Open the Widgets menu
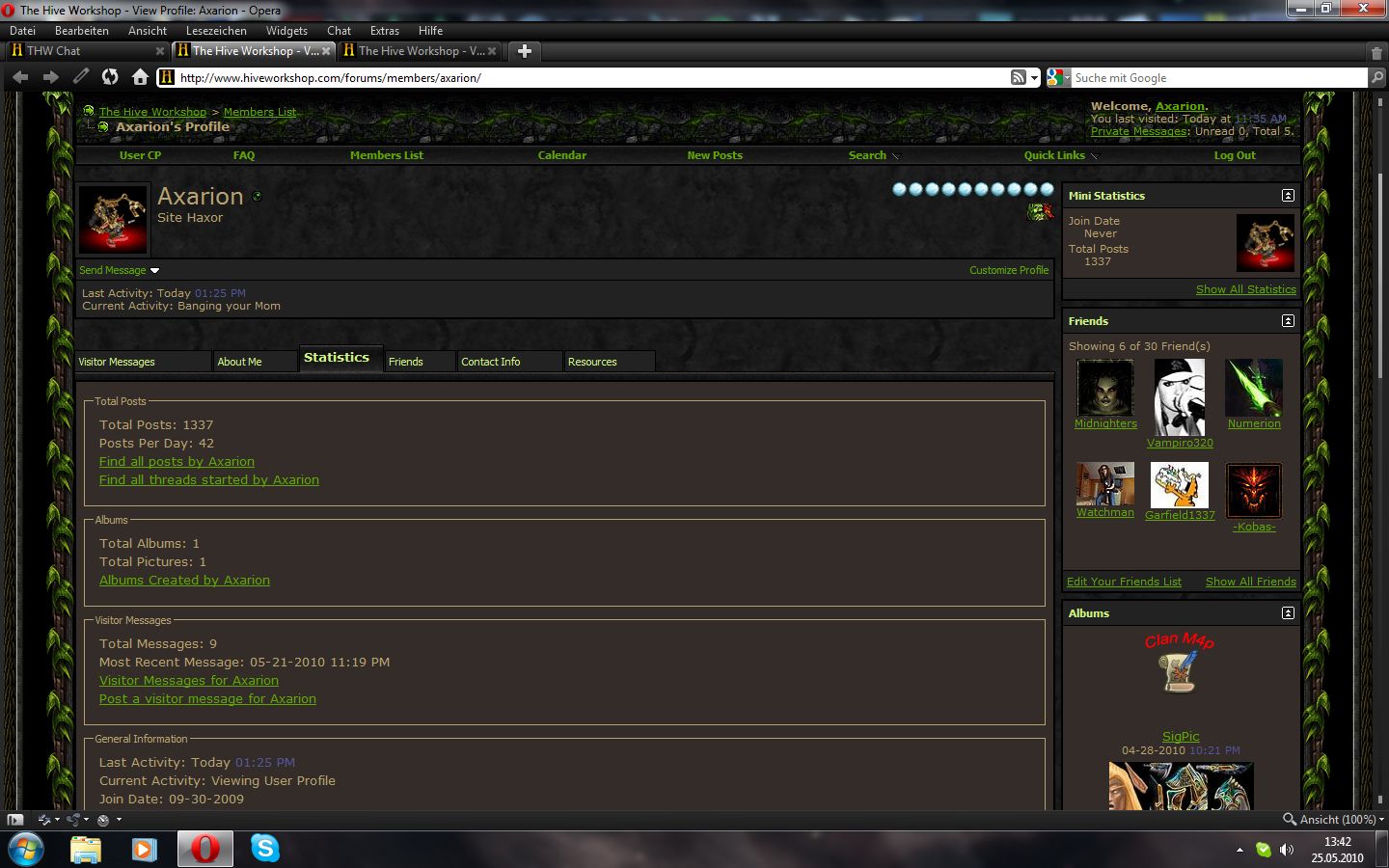The width and height of the screenshot is (1389, 868). click(x=286, y=31)
